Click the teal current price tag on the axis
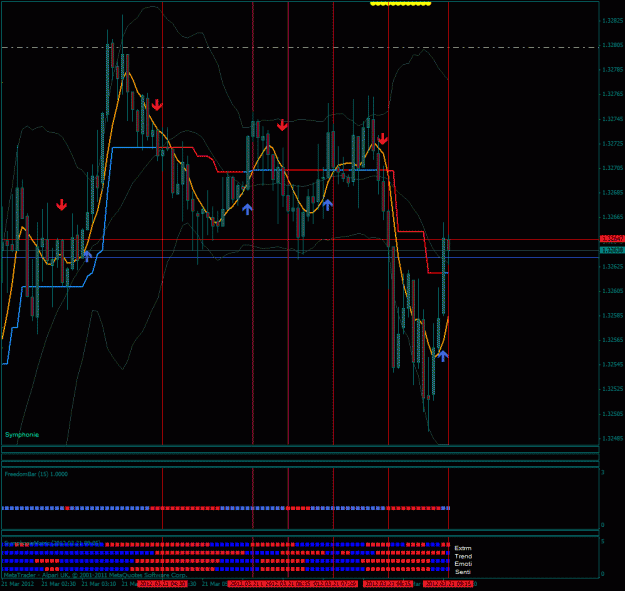 tap(612, 250)
